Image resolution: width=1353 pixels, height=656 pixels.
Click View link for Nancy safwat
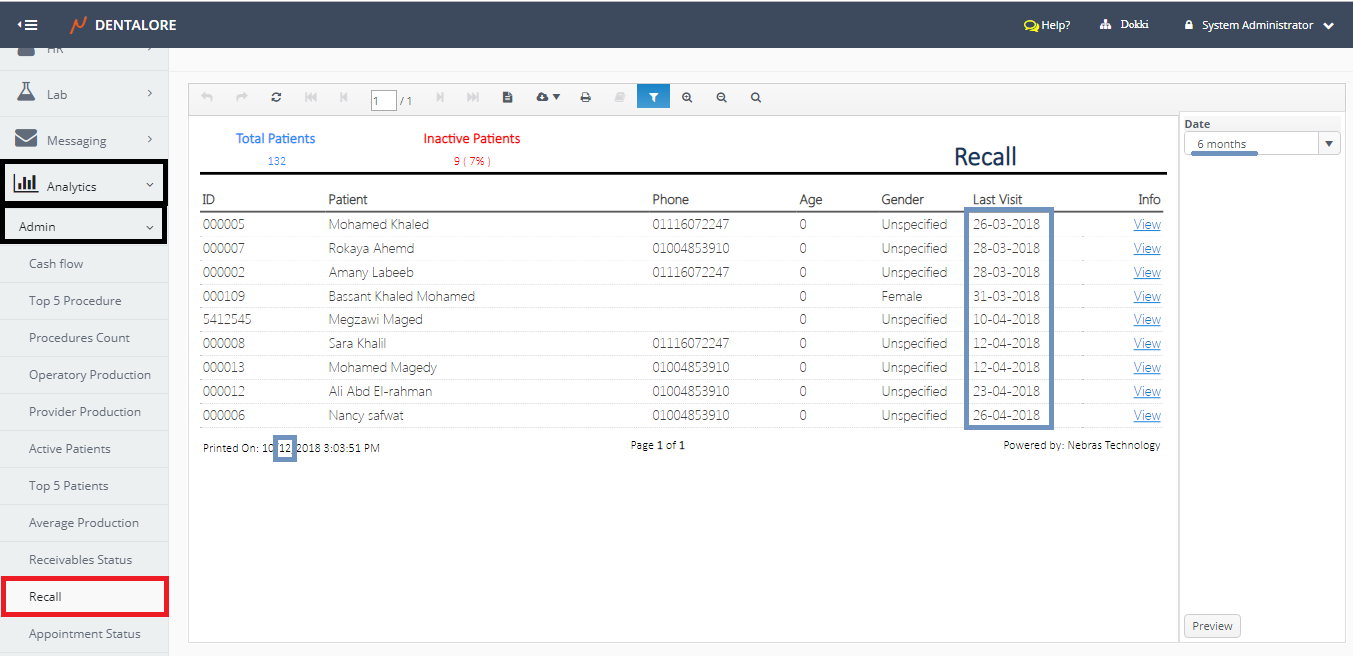tap(1147, 416)
